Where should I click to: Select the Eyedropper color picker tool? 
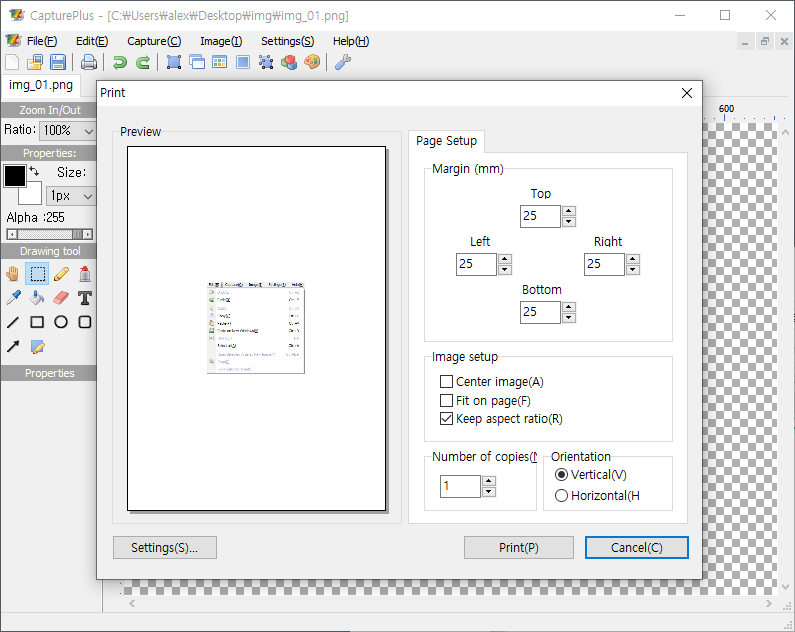click(x=13, y=298)
